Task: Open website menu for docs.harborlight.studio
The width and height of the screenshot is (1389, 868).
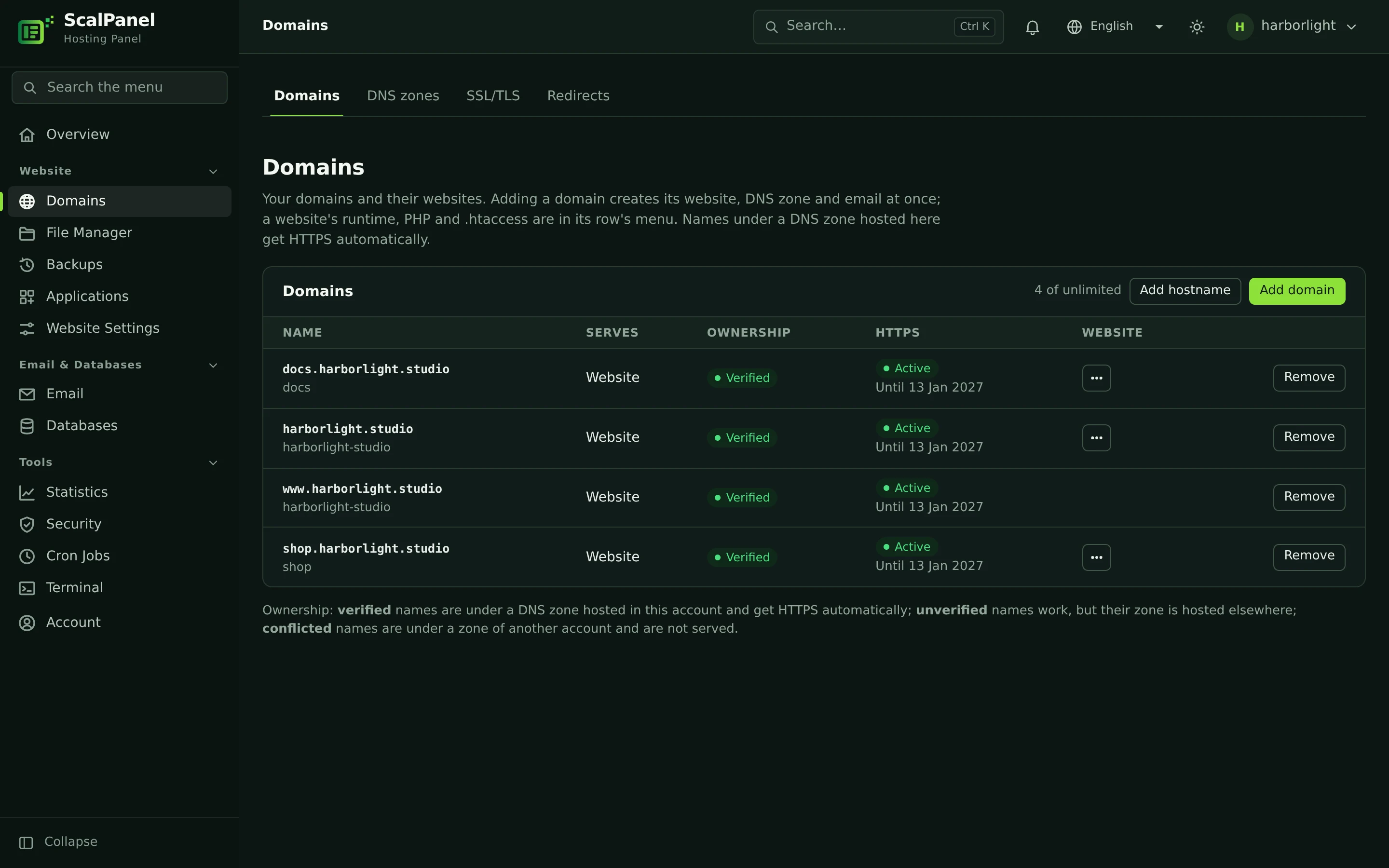Action: (x=1096, y=378)
